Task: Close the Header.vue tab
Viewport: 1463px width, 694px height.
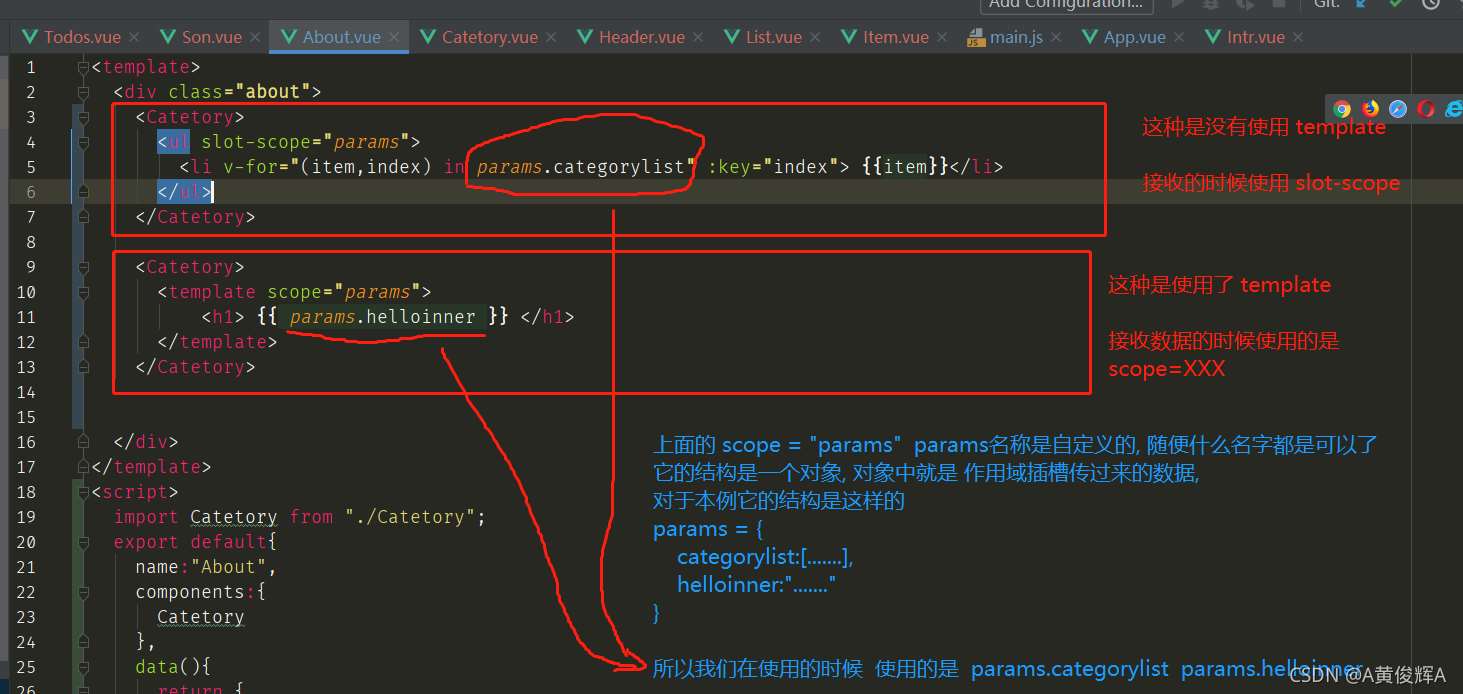Action: (698, 37)
